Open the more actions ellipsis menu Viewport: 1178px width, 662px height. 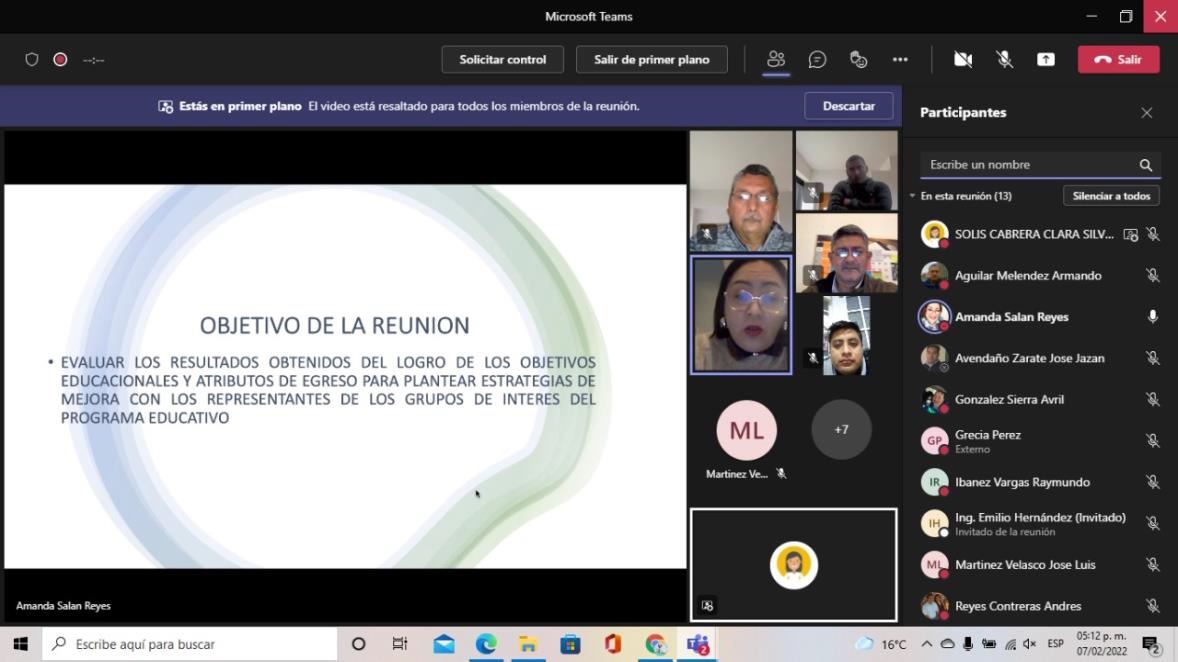900,59
